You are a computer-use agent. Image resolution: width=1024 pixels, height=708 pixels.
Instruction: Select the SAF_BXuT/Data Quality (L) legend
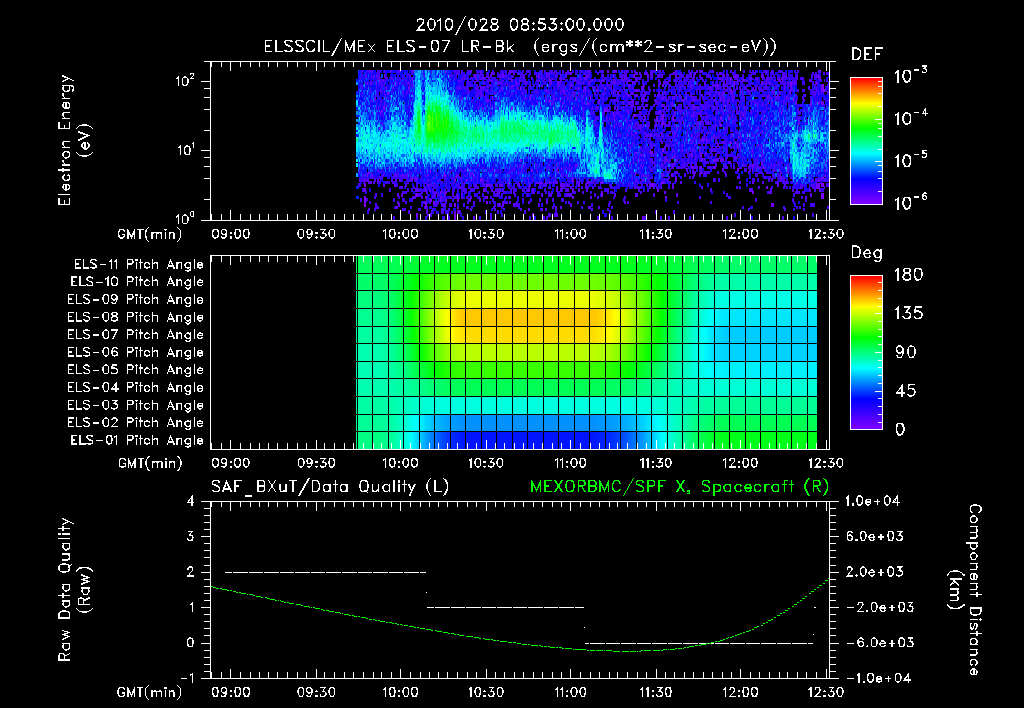pyautogui.click(x=330, y=487)
